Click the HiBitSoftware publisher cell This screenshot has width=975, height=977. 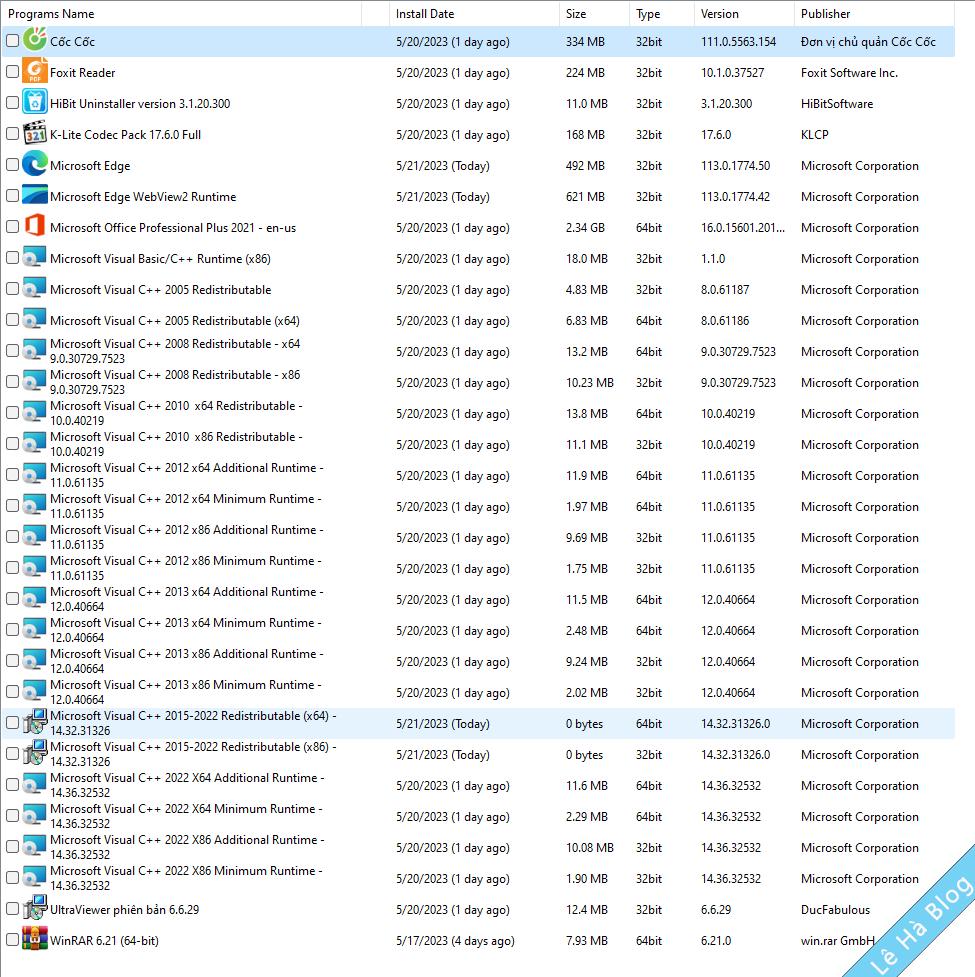[x=837, y=104]
